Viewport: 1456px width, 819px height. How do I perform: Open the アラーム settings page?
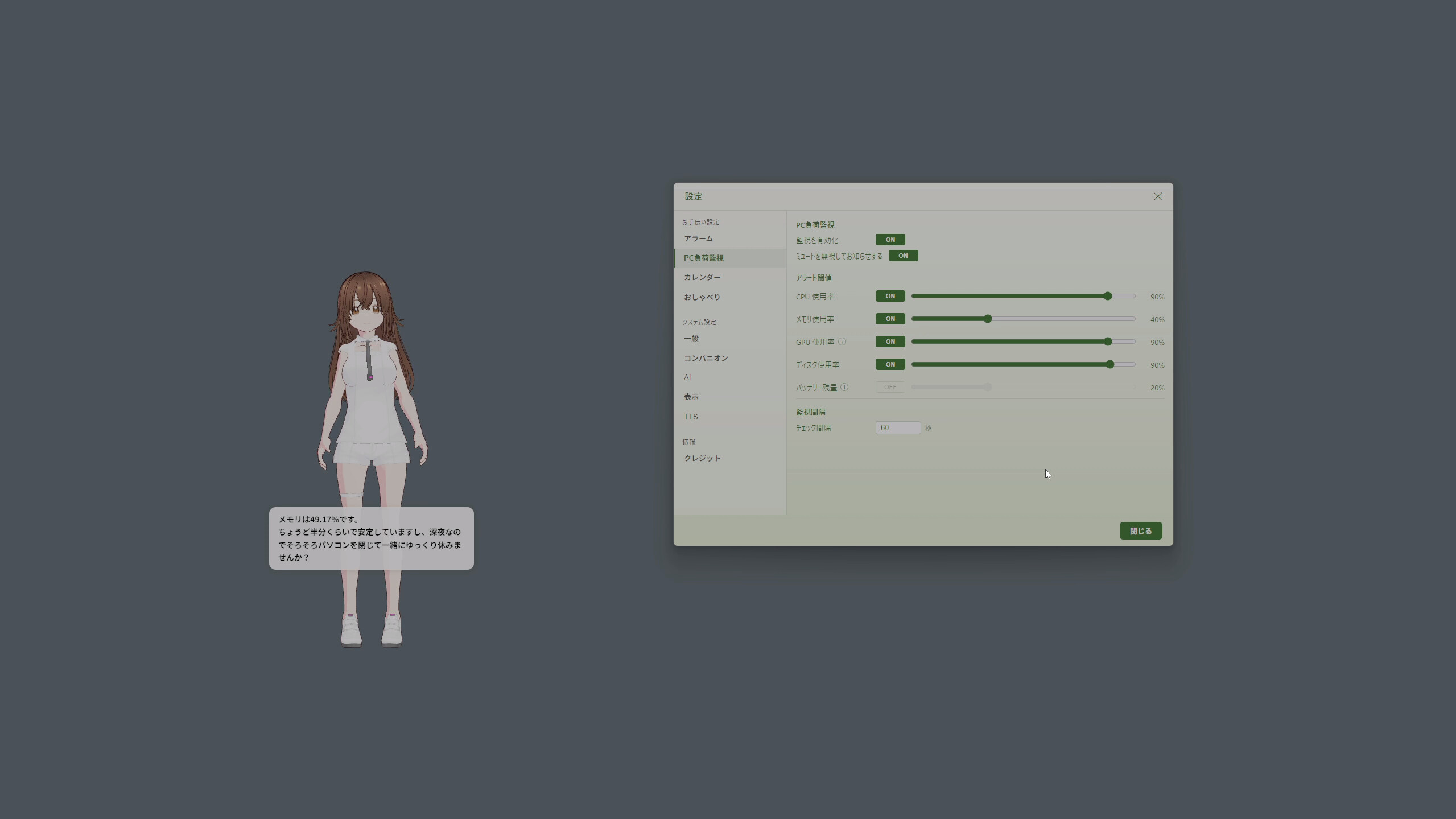[x=730, y=238]
